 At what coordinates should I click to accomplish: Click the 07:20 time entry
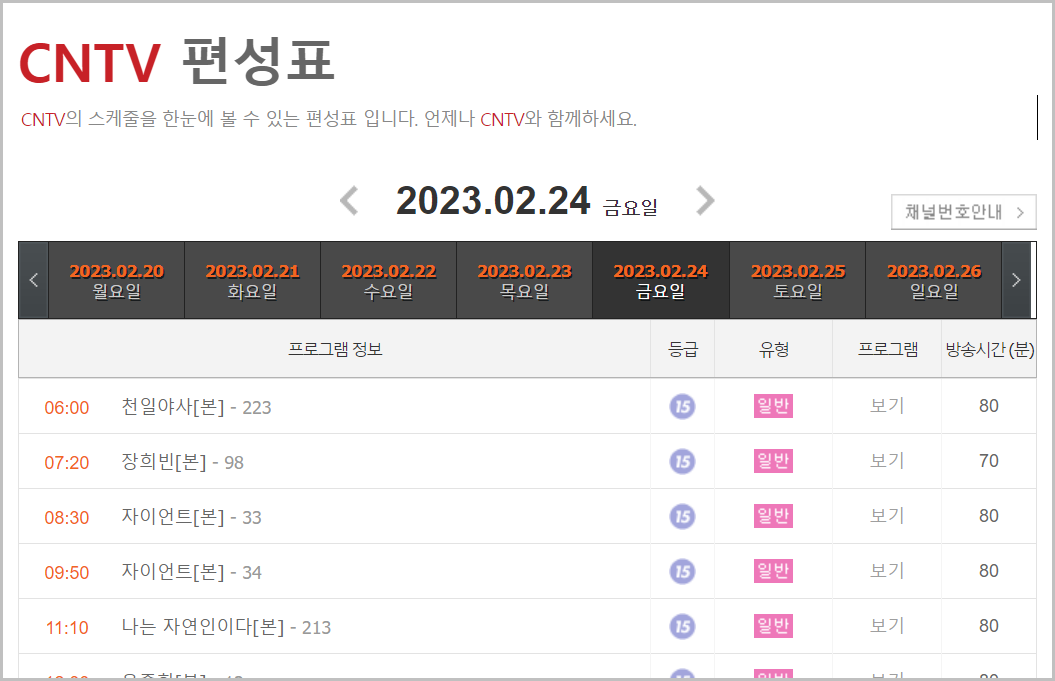coord(67,463)
